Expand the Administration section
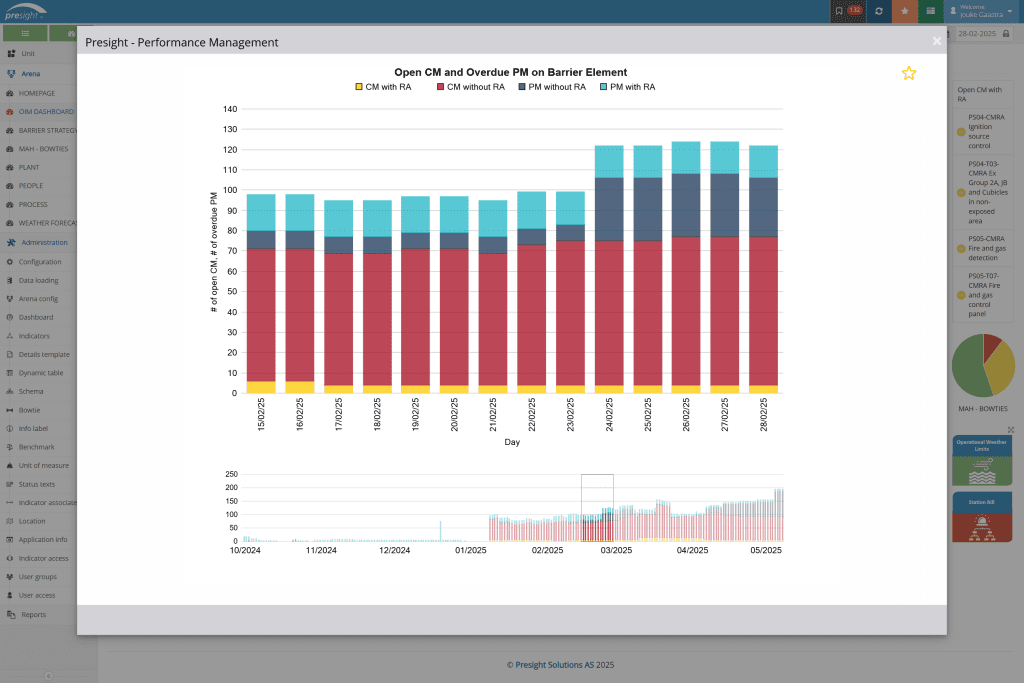 pyautogui.click(x=44, y=242)
